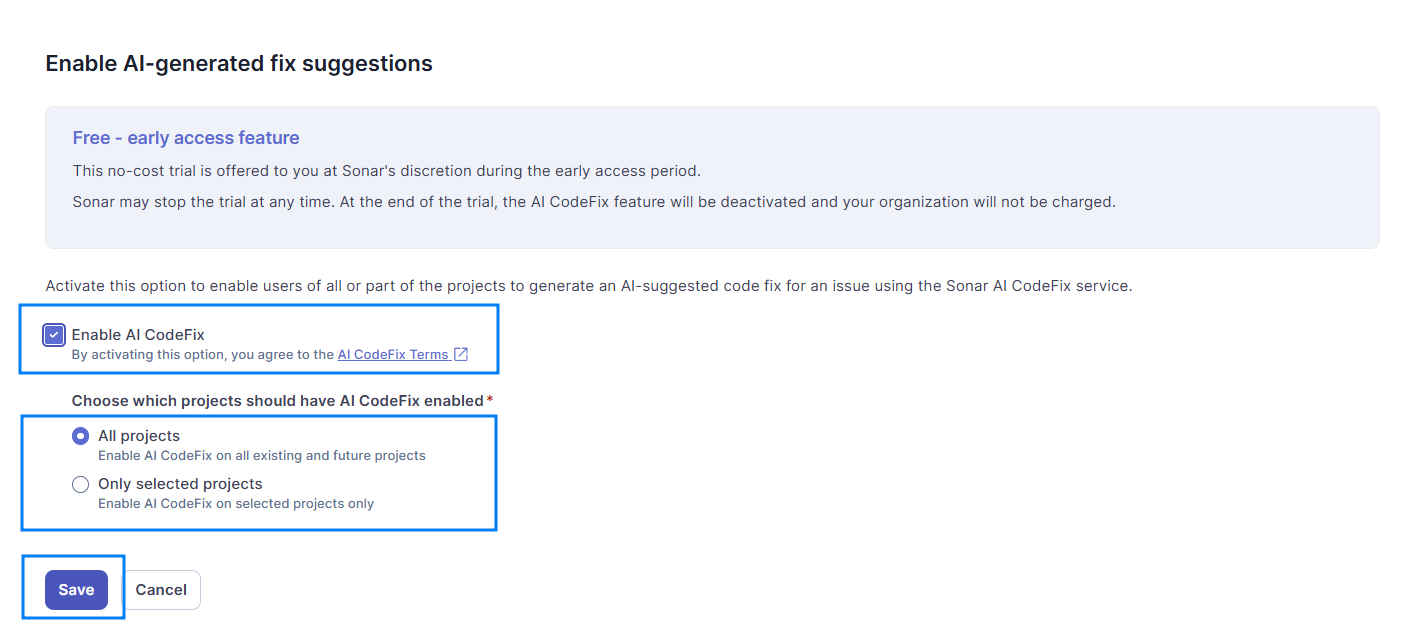Viewport: 1417px width, 625px height.
Task: Save the AI CodeFix settings
Action: (76, 590)
